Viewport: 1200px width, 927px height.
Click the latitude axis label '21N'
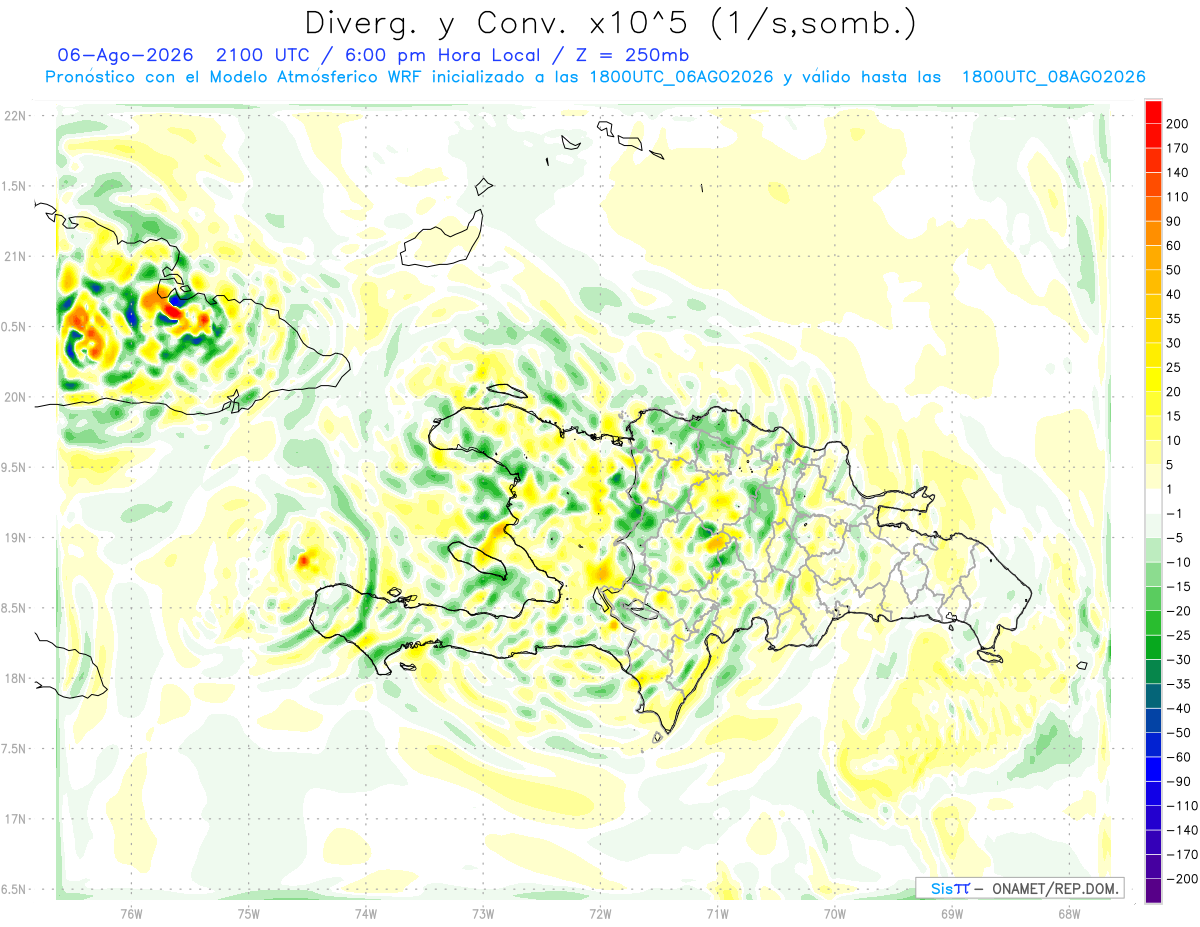(14, 257)
